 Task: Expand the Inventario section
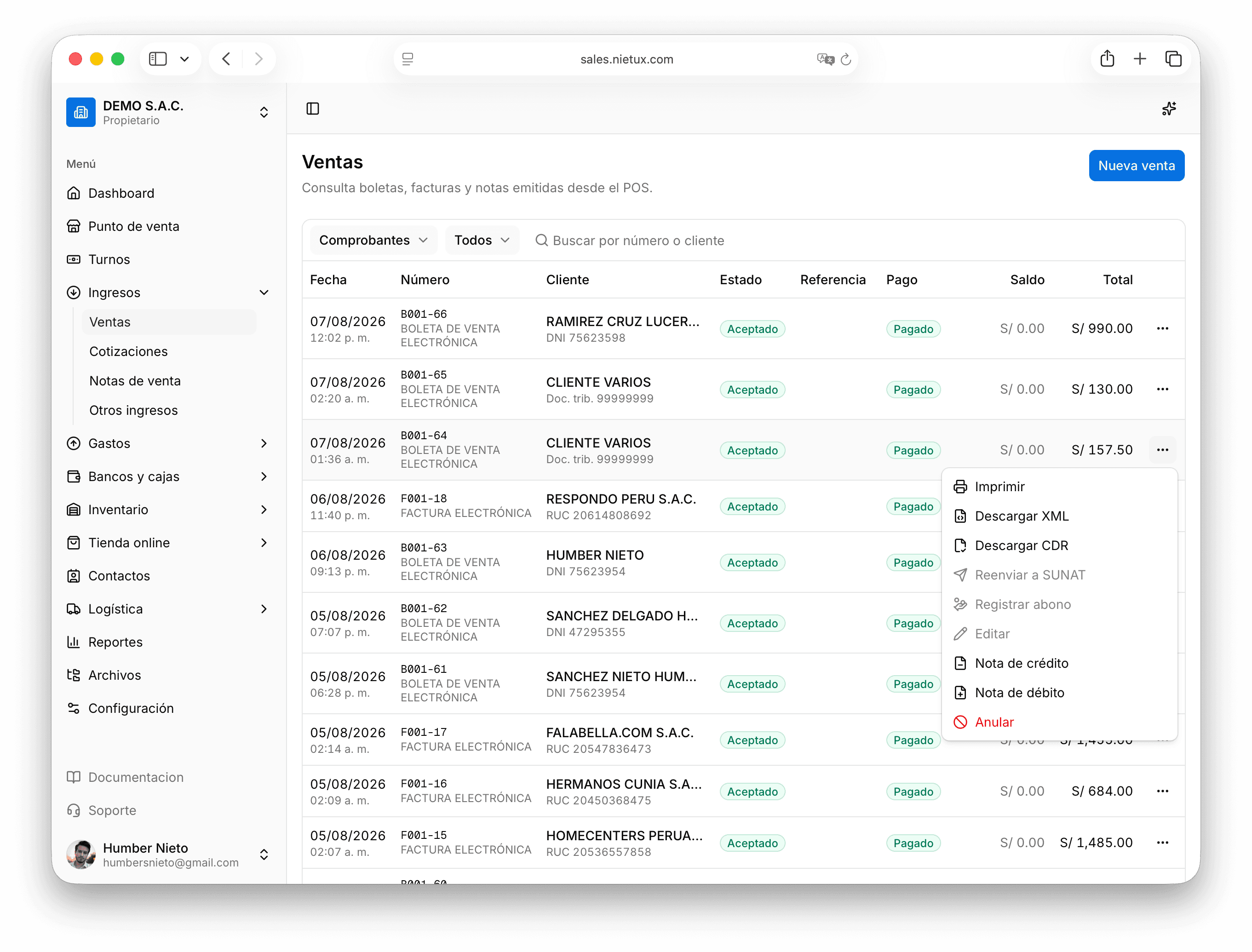pyautogui.click(x=264, y=510)
